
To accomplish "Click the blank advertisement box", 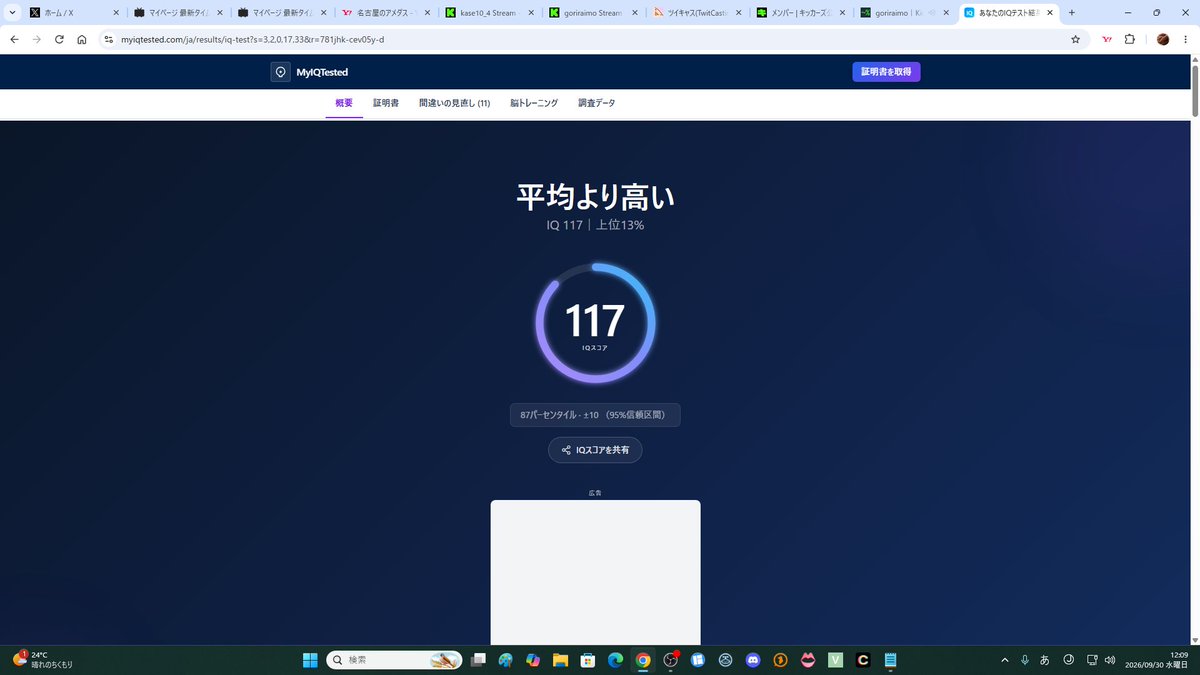I will click(x=595, y=572).
